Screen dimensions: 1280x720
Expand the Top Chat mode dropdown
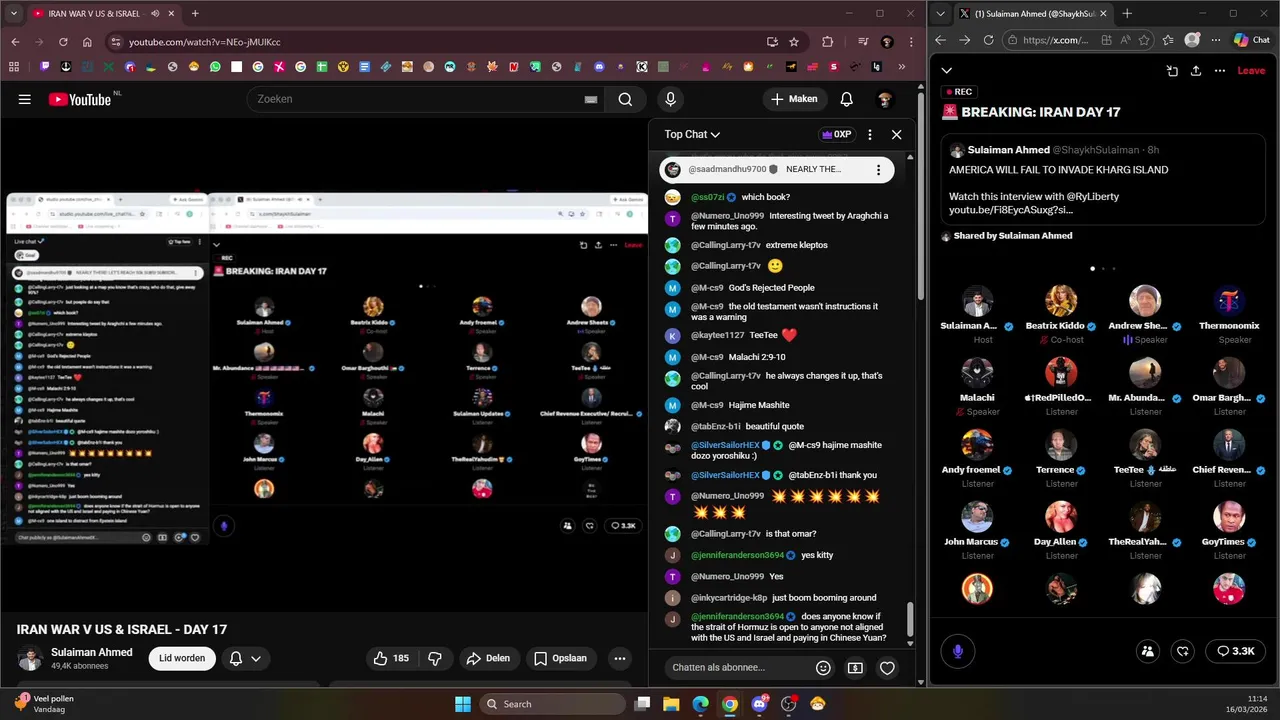pos(692,134)
